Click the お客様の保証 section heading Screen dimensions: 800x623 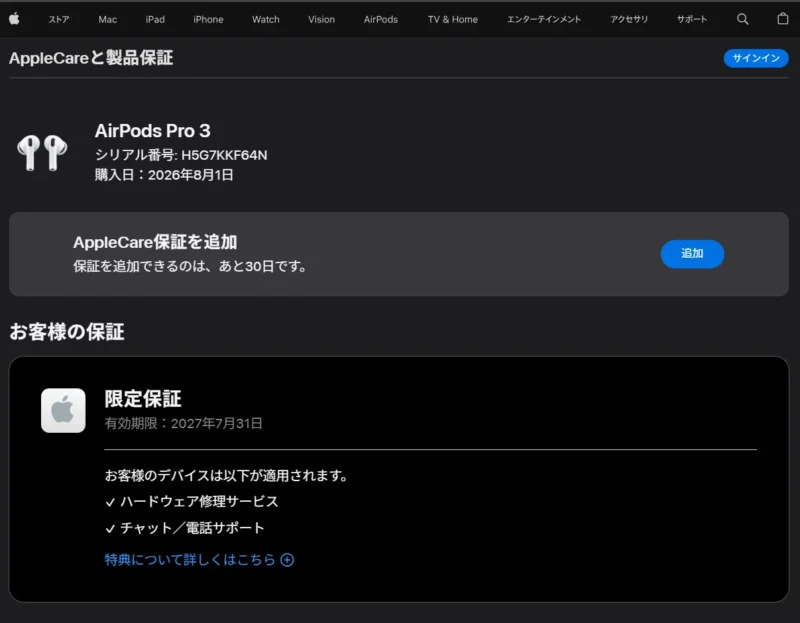click(66, 332)
